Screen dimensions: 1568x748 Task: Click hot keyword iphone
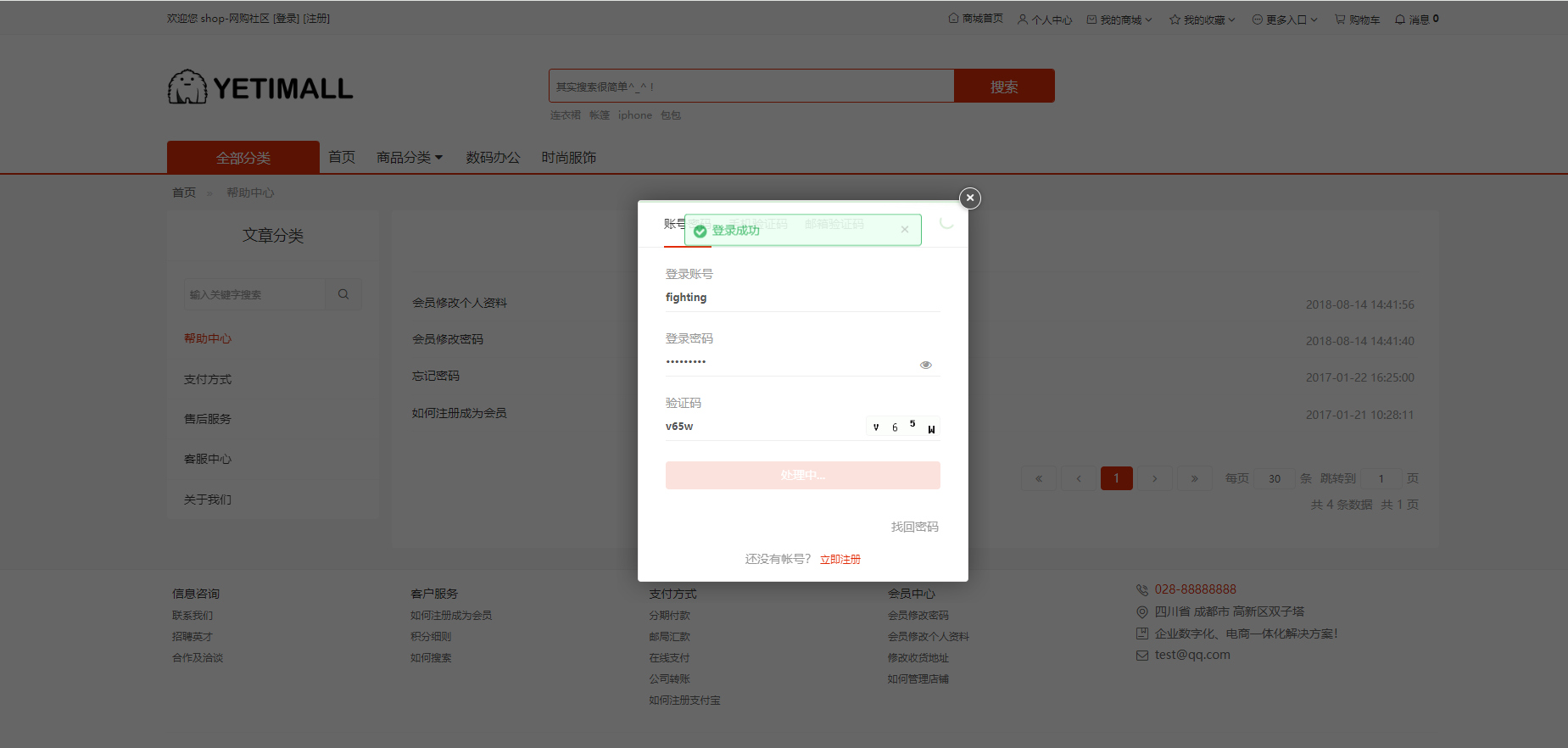(x=635, y=115)
